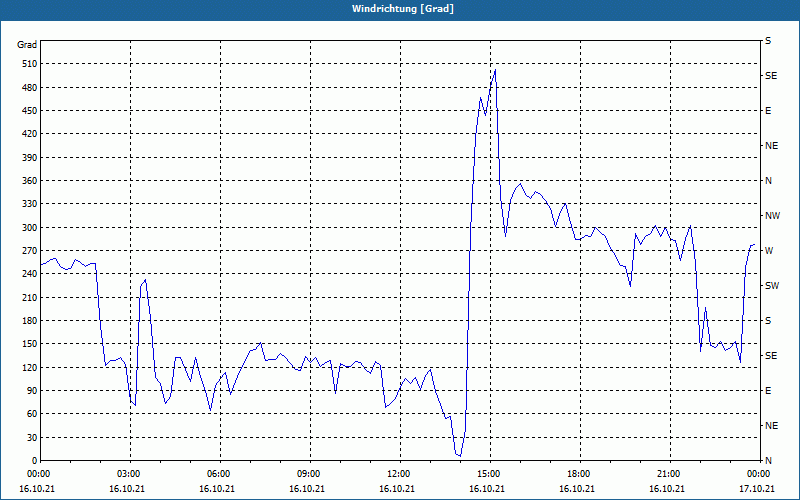The height and width of the screenshot is (500, 800).
Task: Select the 18:00 time label
Action: pos(579,473)
